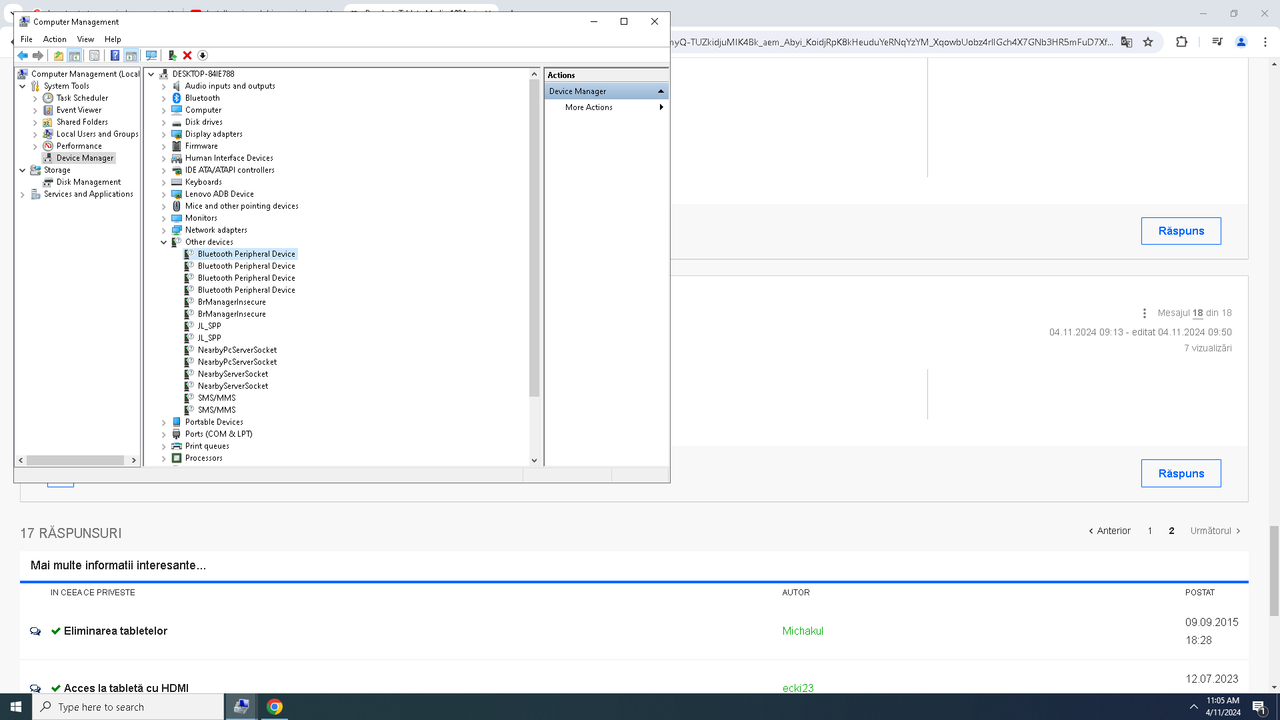Go to Anterior page in forum pagination

pos(1110,531)
